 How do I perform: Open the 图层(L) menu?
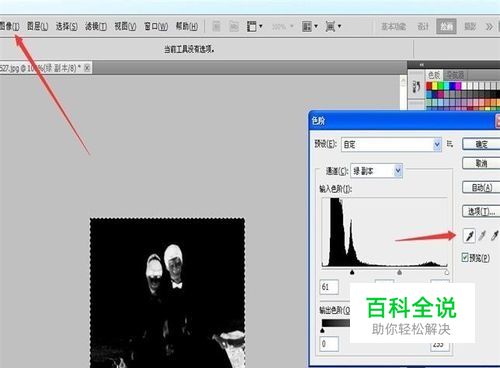click(37, 26)
